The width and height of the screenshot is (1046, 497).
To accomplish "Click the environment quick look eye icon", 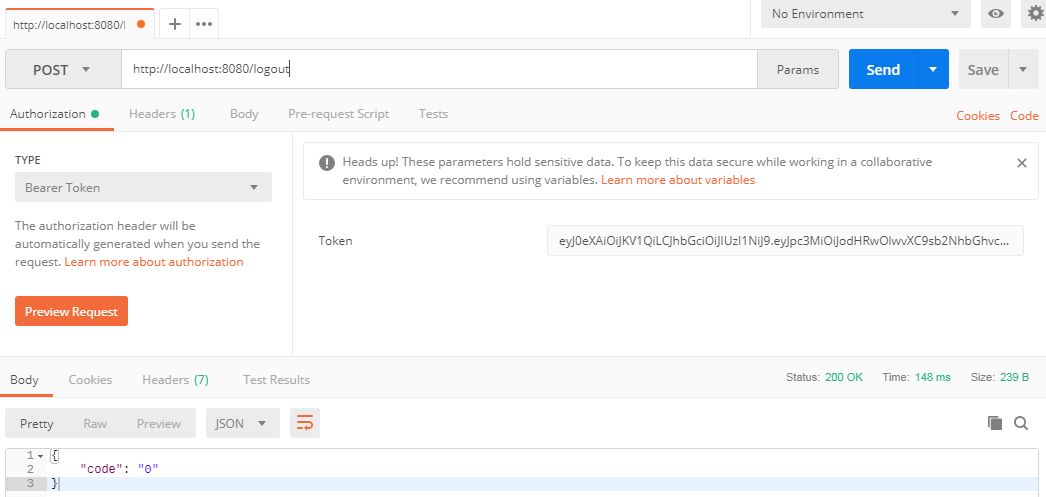I will click(x=995, y=14).
